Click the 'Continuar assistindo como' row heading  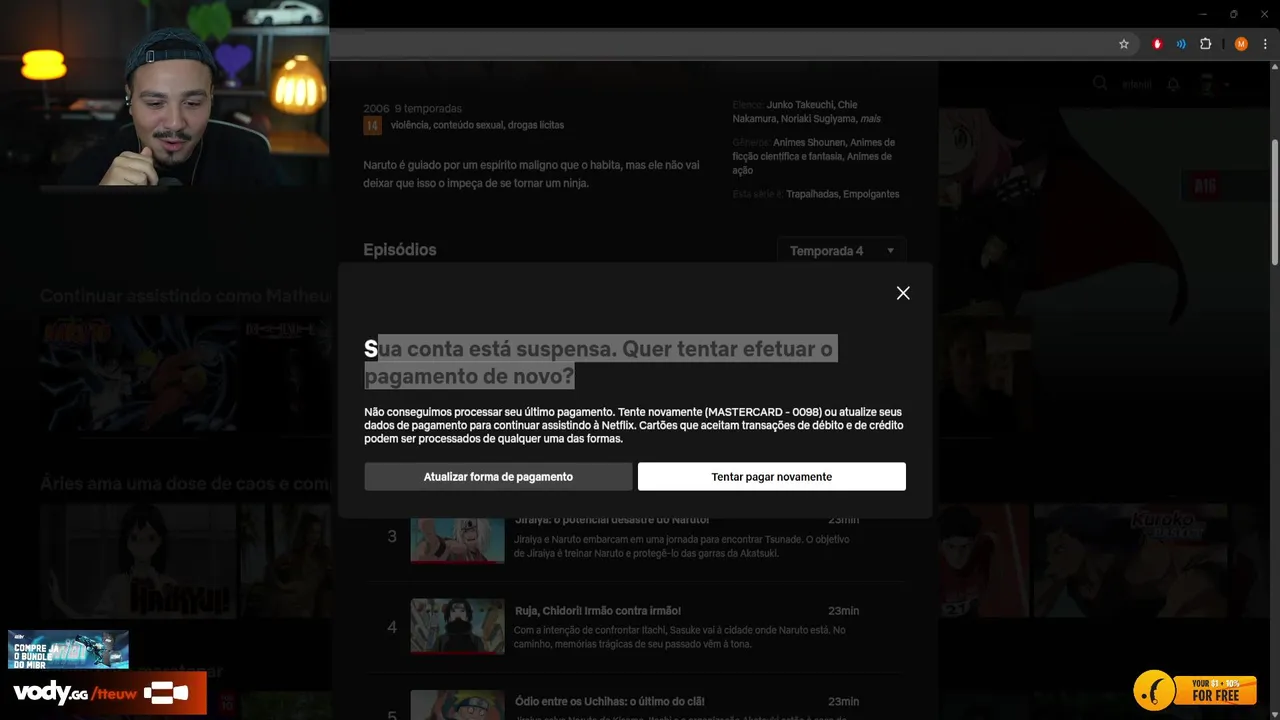(184, 296)
